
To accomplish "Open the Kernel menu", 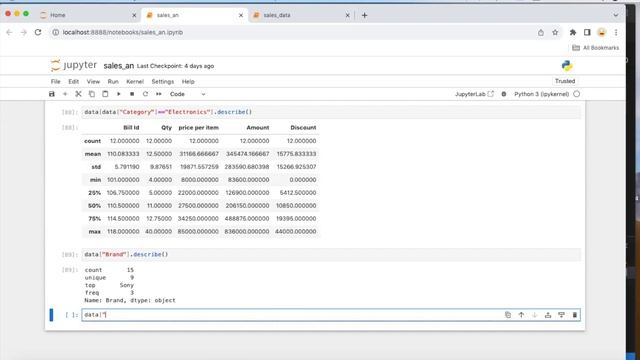I will 135,82.
